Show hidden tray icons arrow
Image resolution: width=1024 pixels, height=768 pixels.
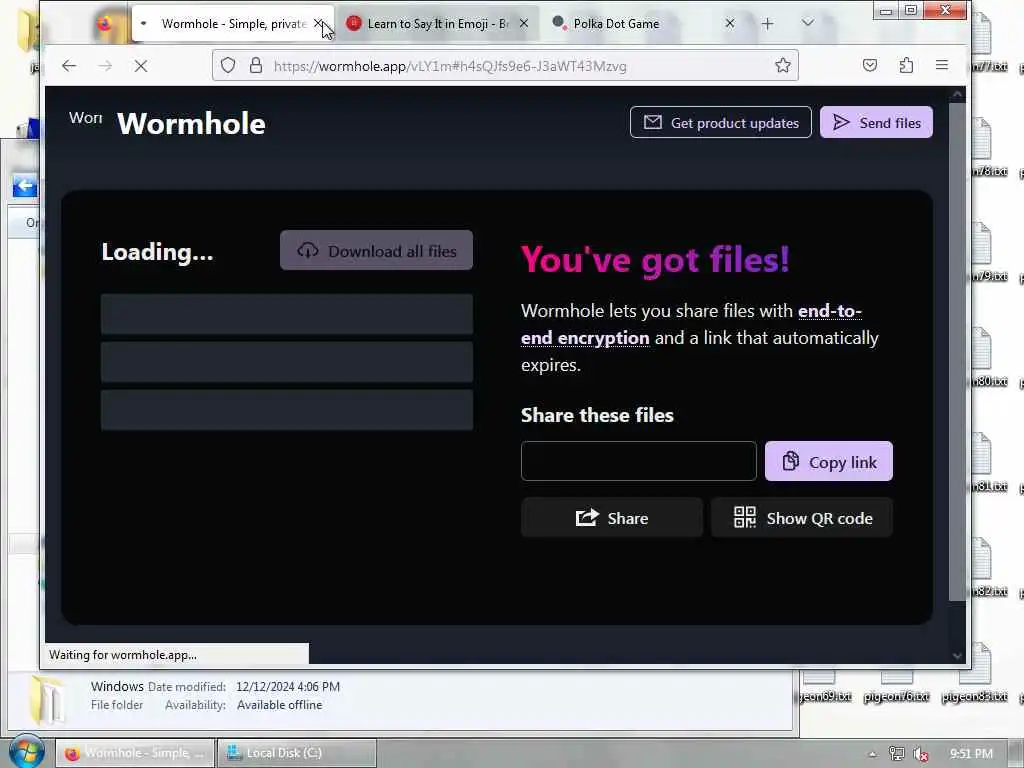click(x=872, y=754)
